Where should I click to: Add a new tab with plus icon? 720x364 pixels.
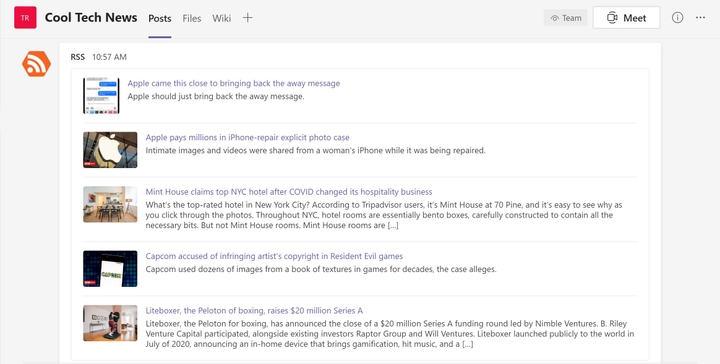pyautogui.click(x=248, y=18)
